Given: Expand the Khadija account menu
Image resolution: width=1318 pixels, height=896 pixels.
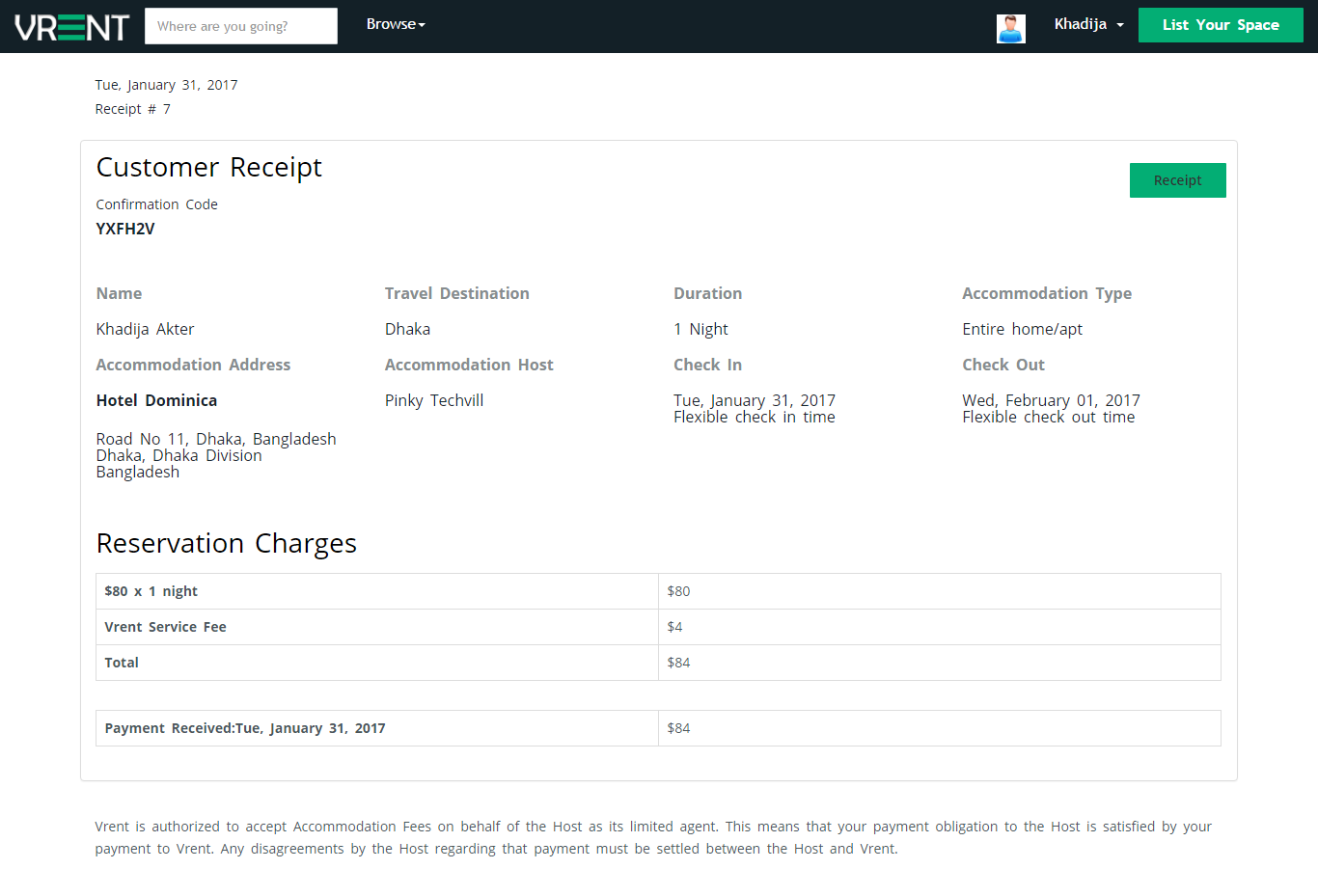Looking at the screenshot, I should [x=1088, y=24].
